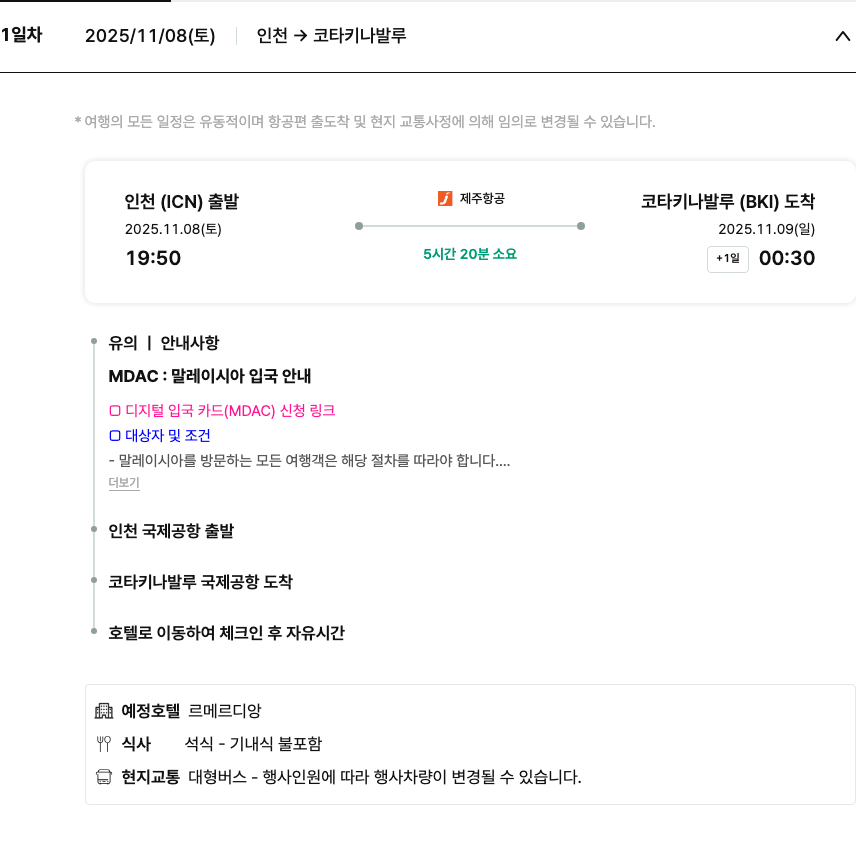This screenshot has height=845, width=856.
Task: Open the 디지털 입국 카드(MDAC) 신청 링크
Action: click(229, 410)
